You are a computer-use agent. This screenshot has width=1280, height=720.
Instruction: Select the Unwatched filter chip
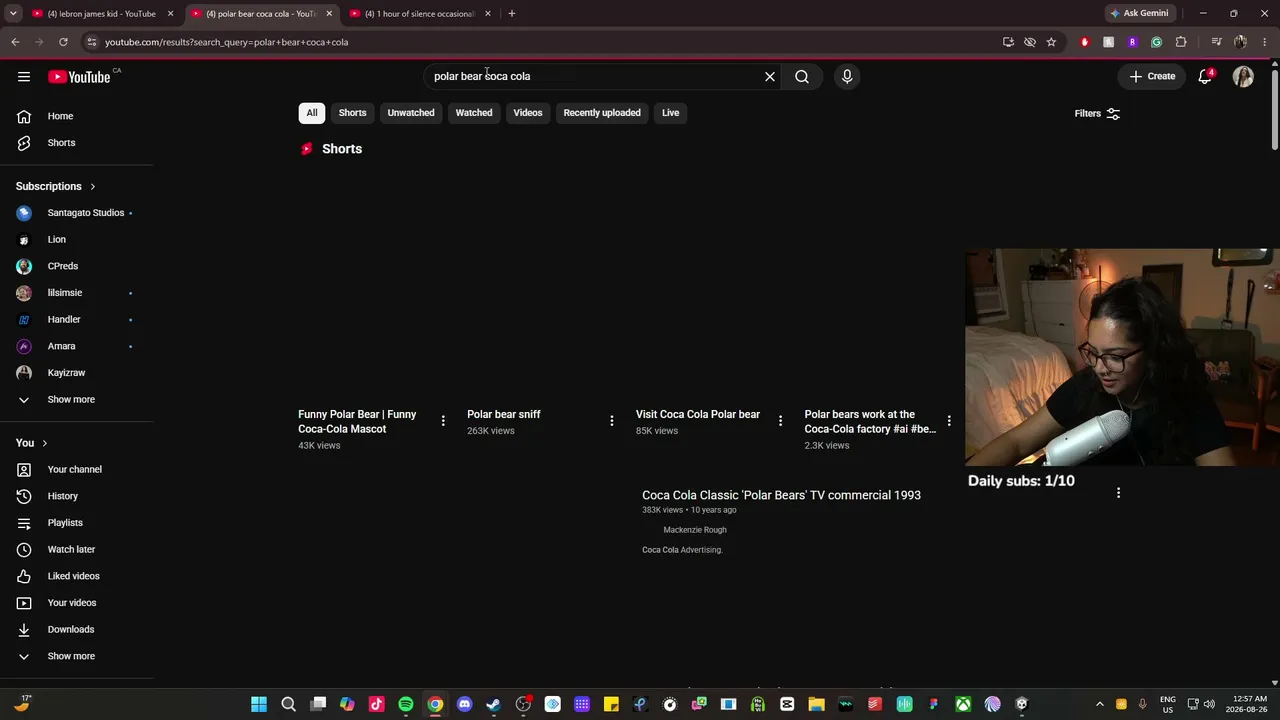411,113
